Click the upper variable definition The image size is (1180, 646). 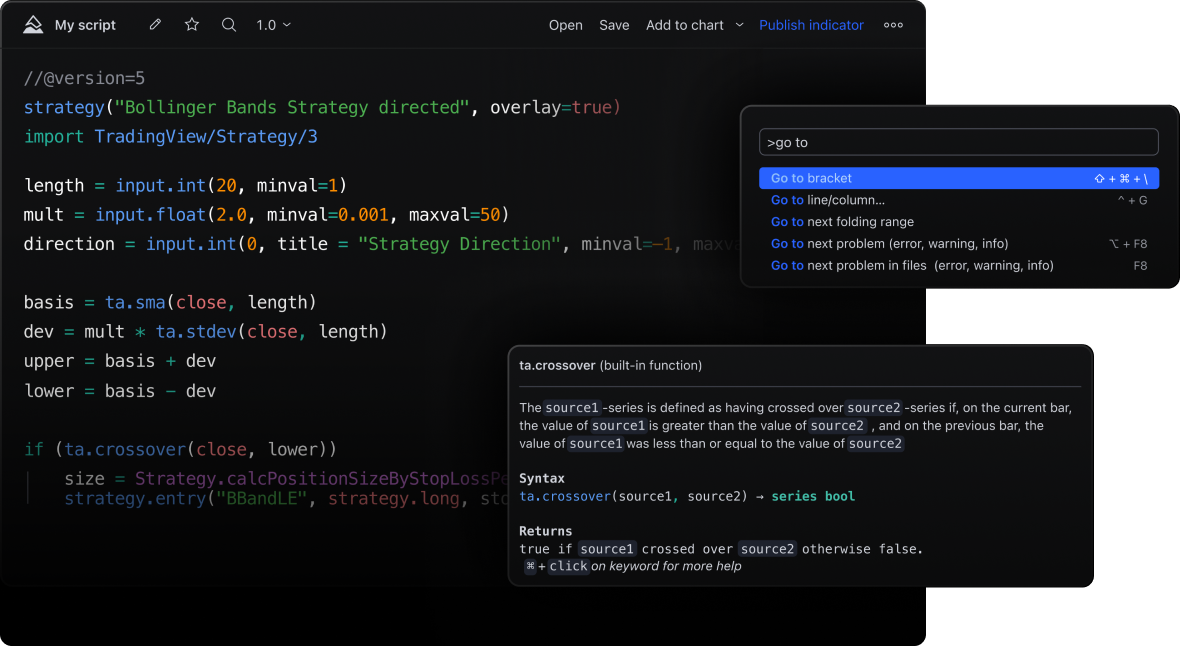[48, 361]
